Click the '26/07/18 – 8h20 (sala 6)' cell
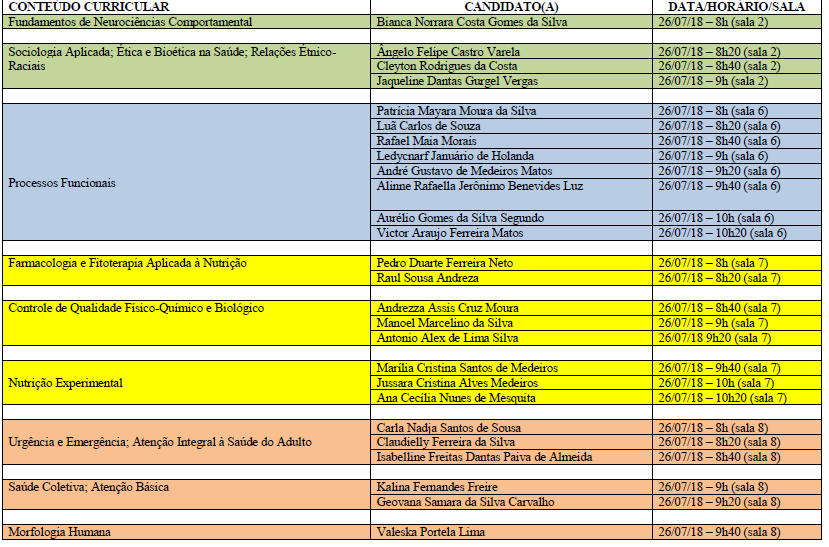This screenshot has height=547, width=829. (737, 126)
